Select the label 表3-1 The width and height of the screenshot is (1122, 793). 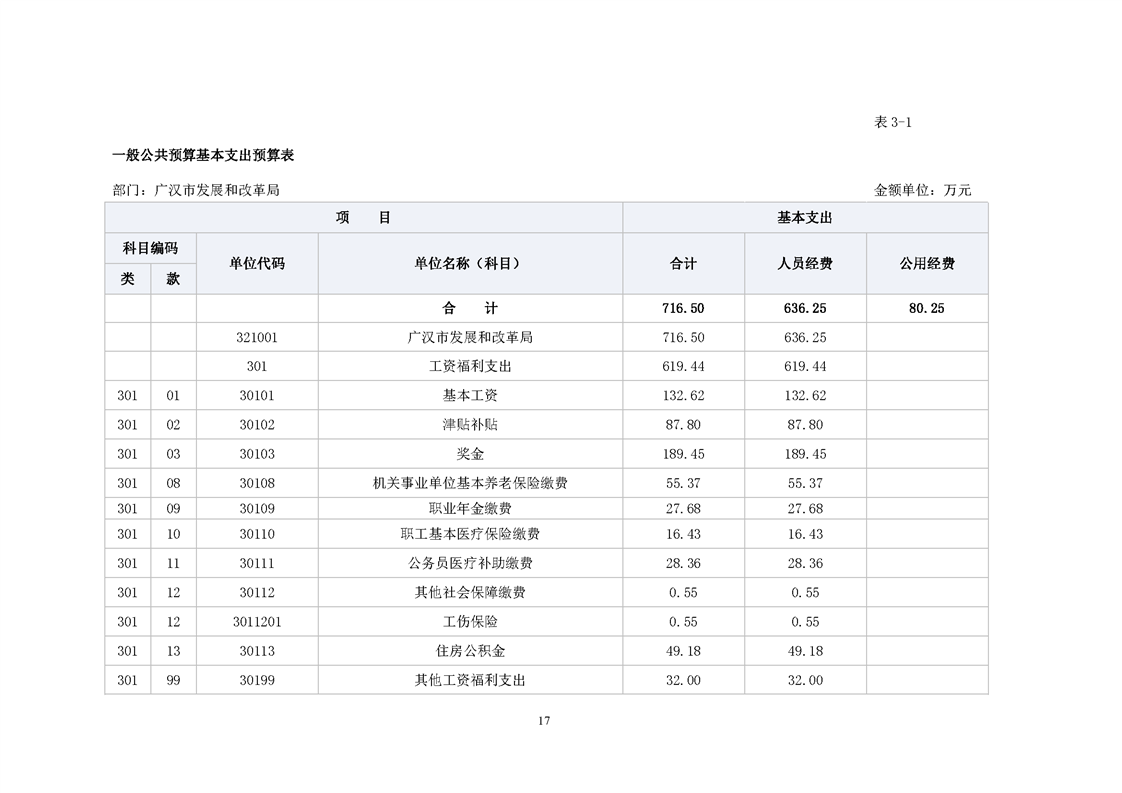892,122
